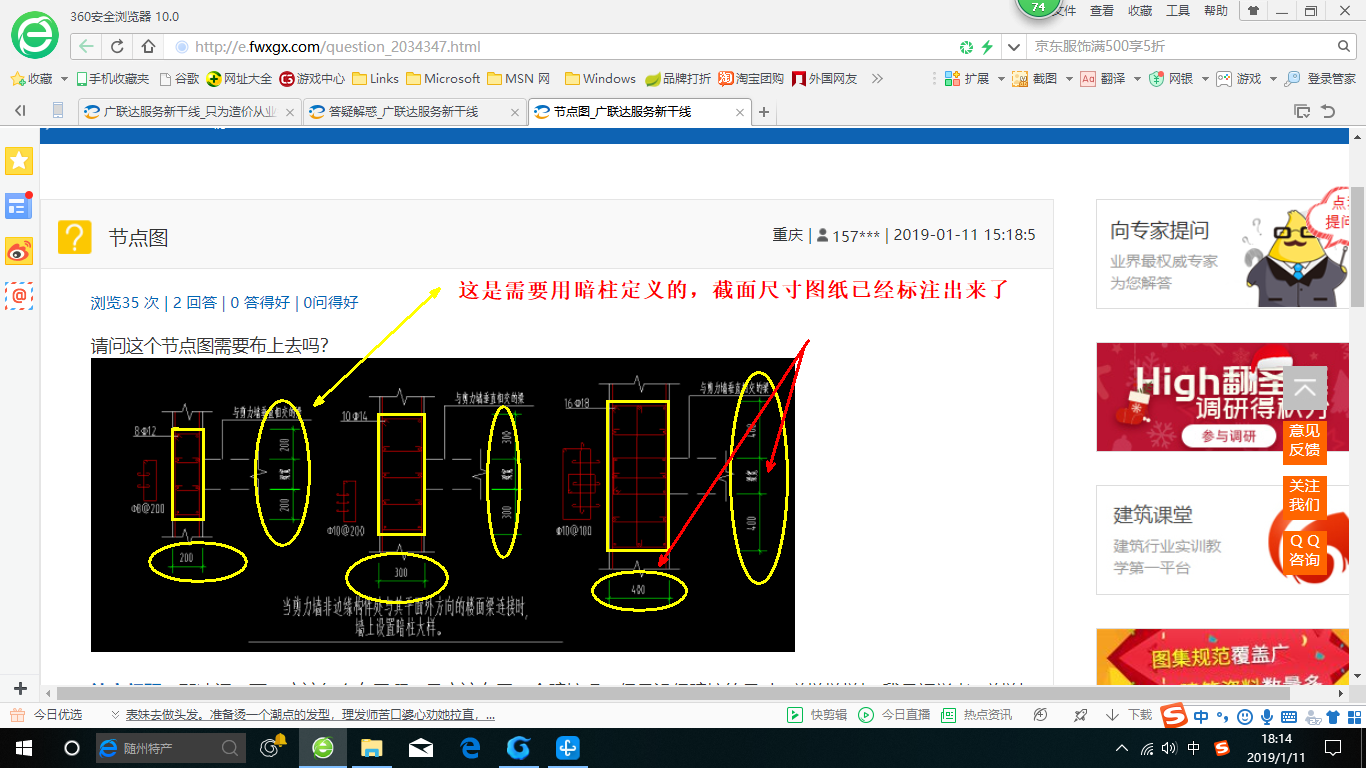Toggle the system volume tray icon

[1169, 748]
